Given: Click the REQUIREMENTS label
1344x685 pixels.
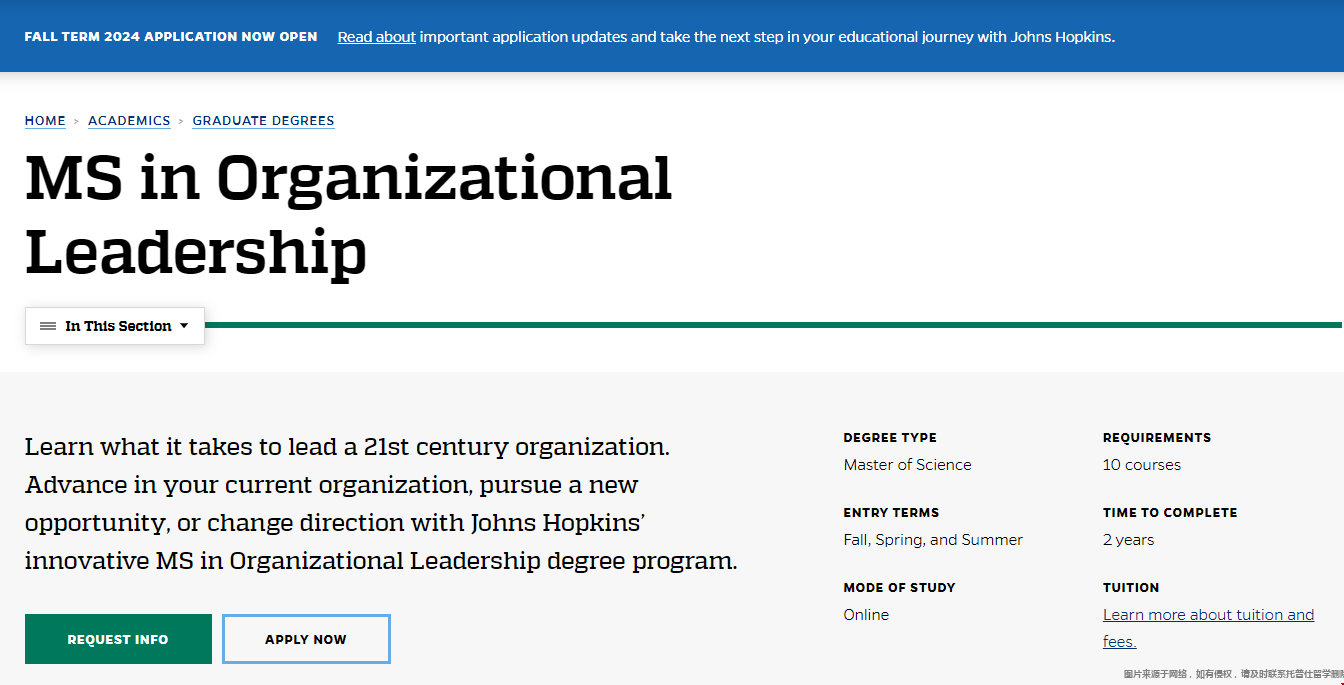Looking at the screenshot, I should pyautogui.click(x=1157, y=438).
